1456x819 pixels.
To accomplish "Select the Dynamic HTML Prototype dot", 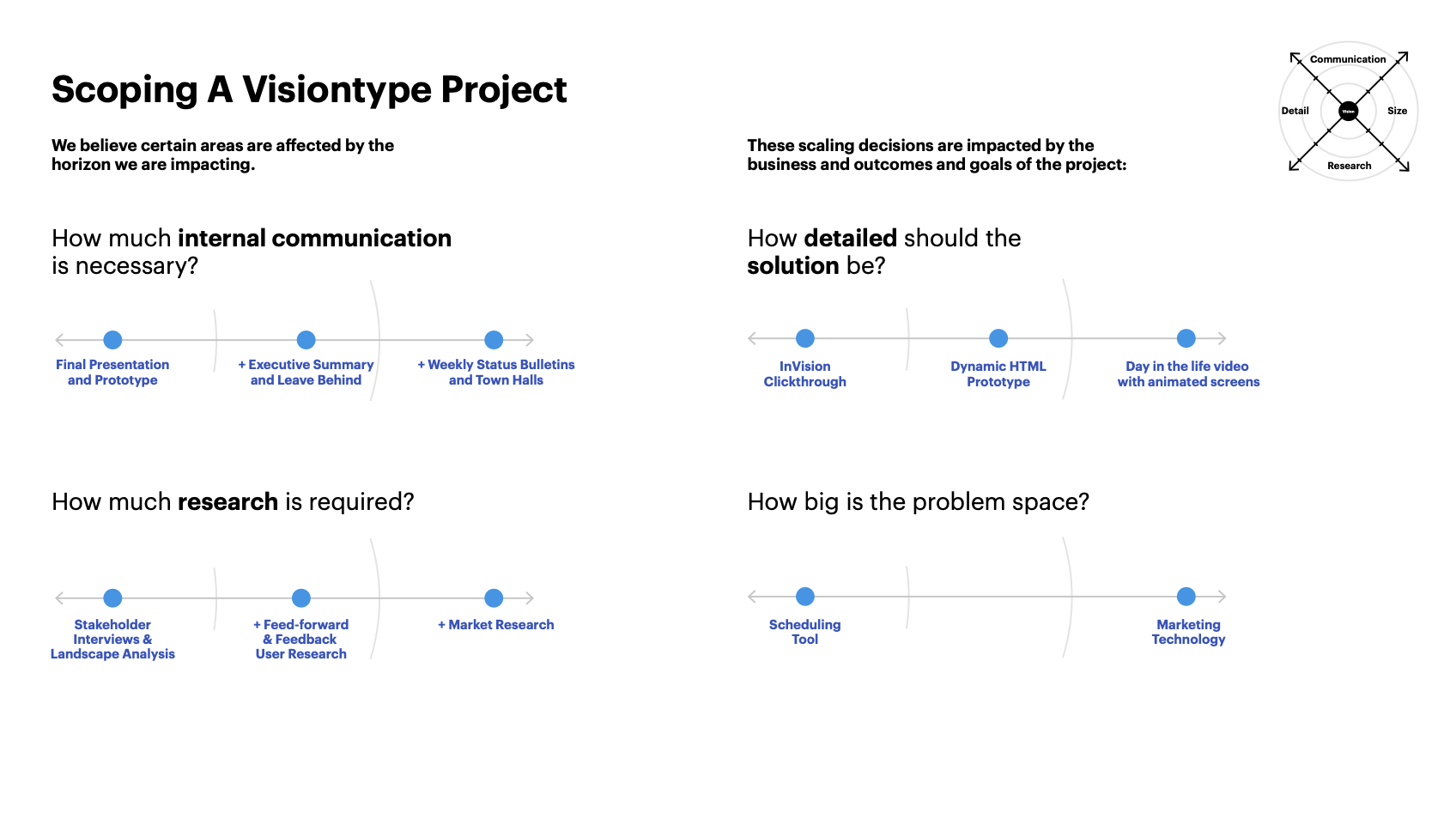I will (998, 338).
